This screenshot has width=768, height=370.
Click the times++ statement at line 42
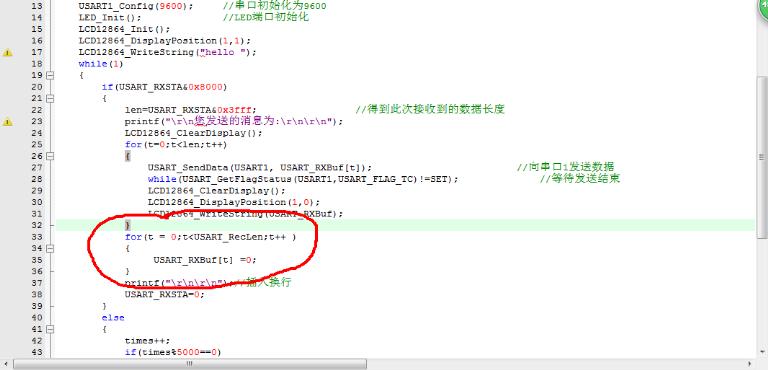(147, 341)
